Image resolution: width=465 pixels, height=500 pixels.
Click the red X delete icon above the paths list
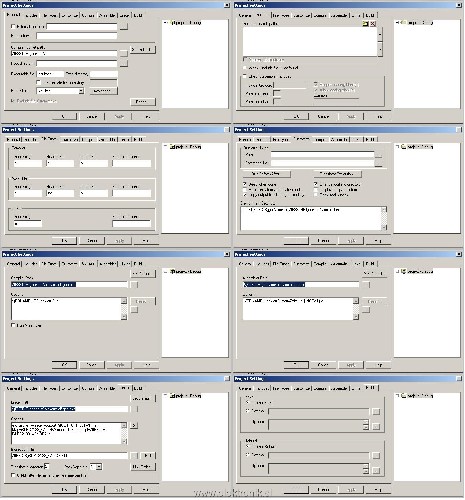[373, 24]
